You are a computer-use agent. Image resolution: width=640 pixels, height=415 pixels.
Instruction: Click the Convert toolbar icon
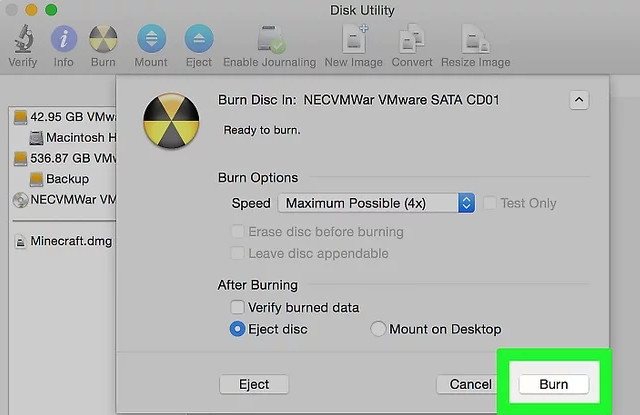click(411, 39)
